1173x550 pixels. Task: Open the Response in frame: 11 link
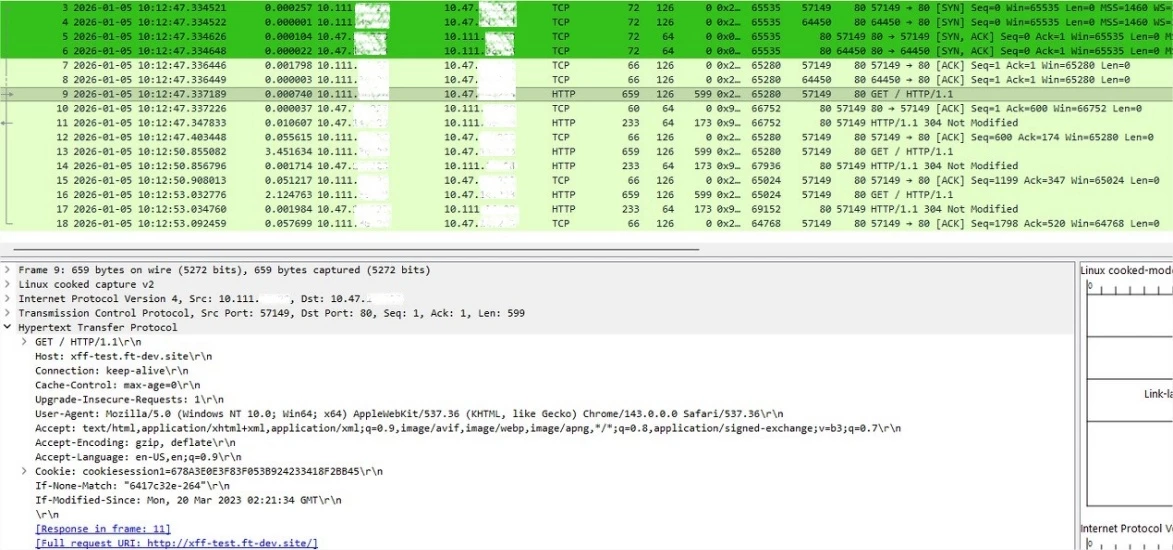(x=103, y=529)
